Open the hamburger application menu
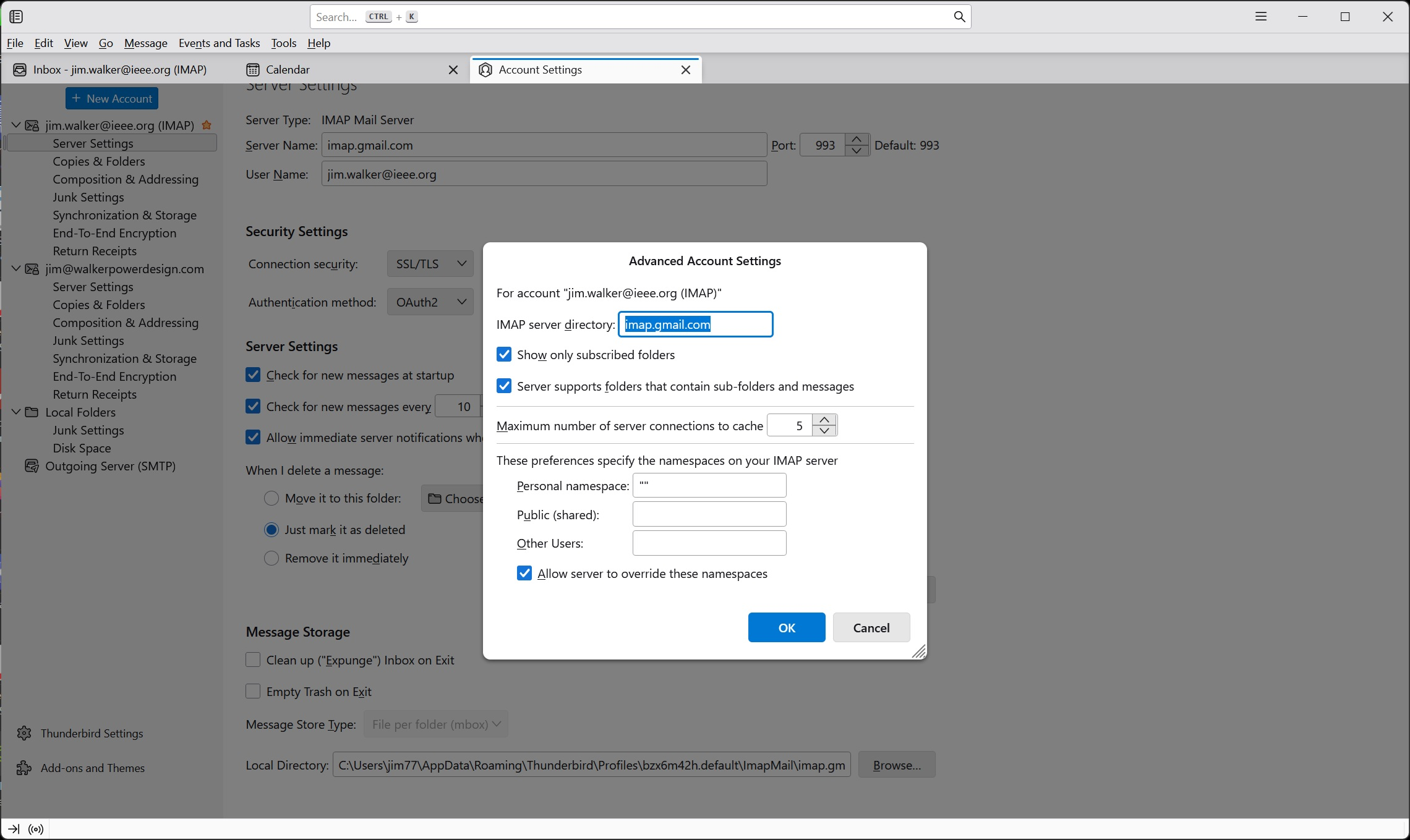This screenshot has height=840, width=1410. coord(1261,17)
